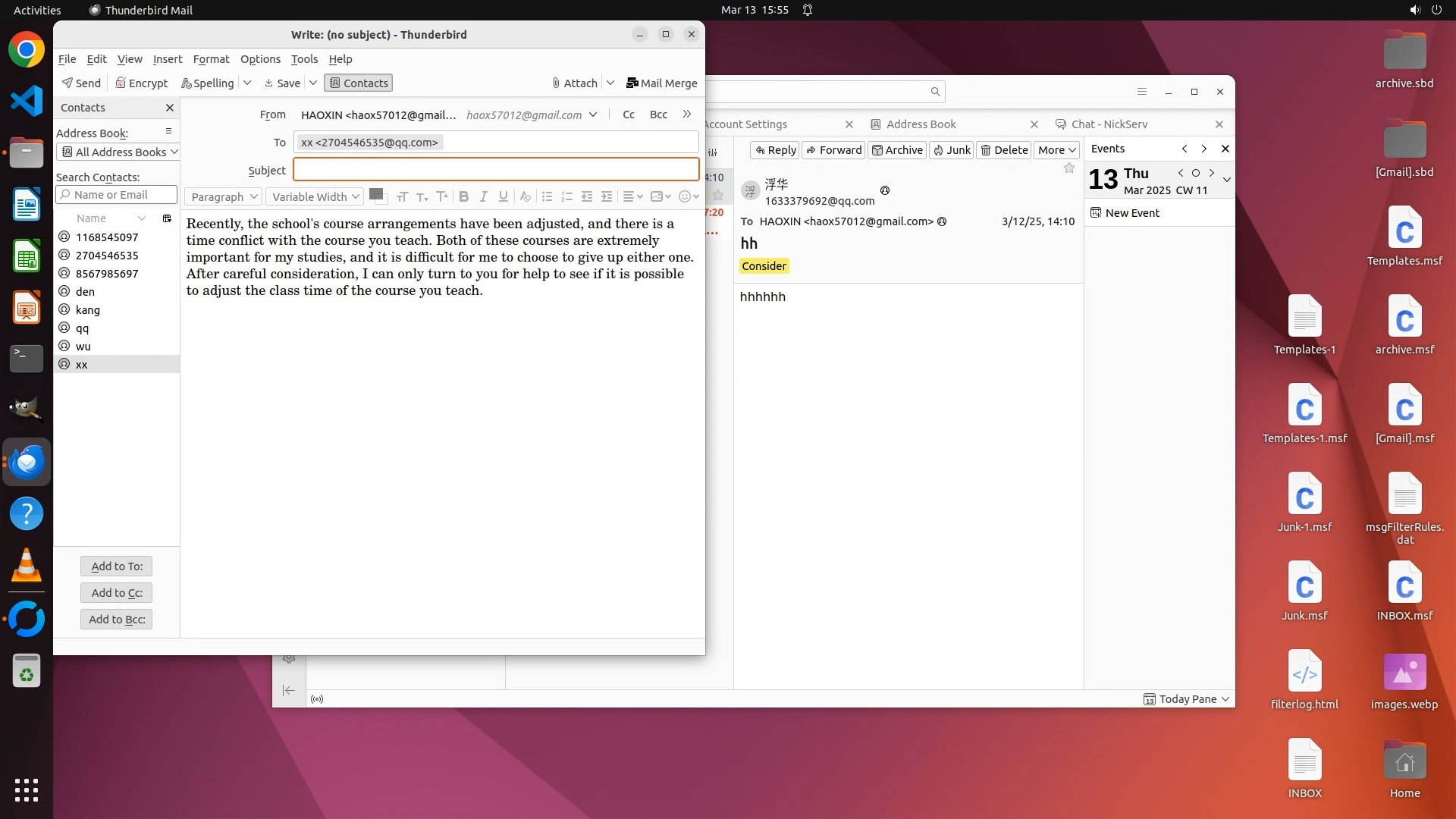Image resolution: width=1456 pixels, height=819 pixels.
Task: Toggle underline text formatting
Action: click(503, 196)
